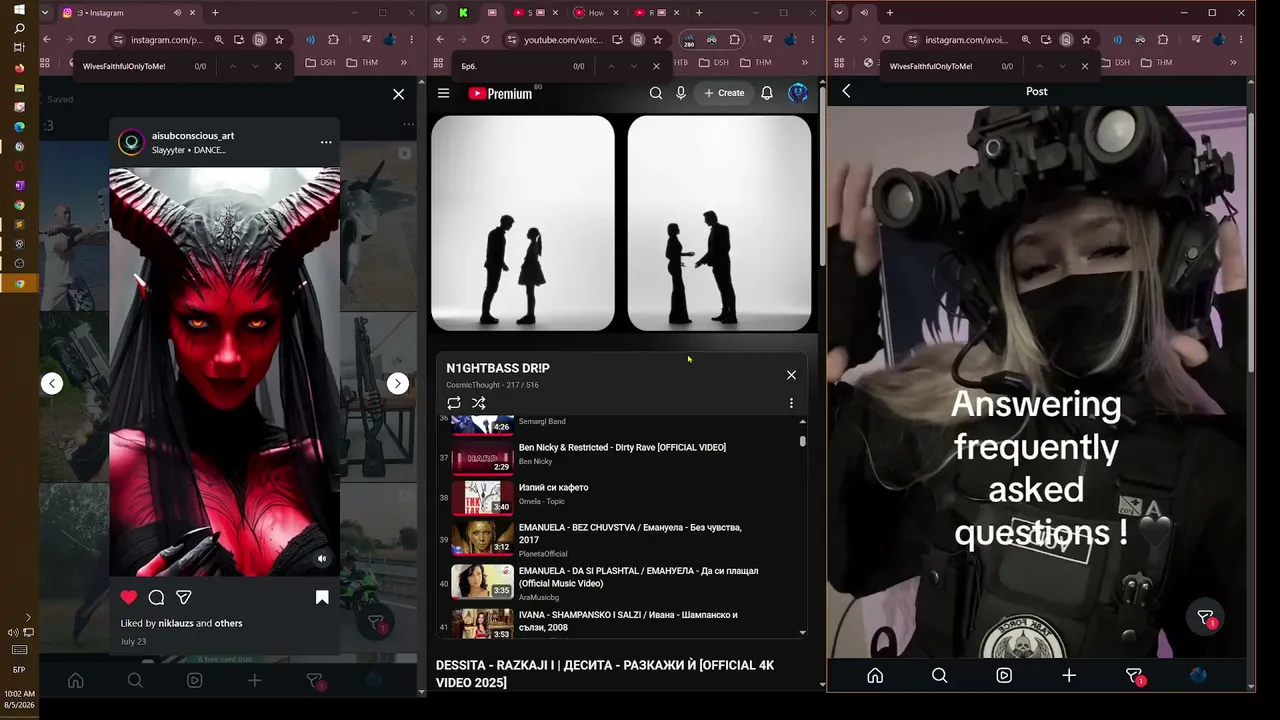Open Instagram Home in the right window
The width and height of the screenshot is (1280, 720).
[875, 675]
